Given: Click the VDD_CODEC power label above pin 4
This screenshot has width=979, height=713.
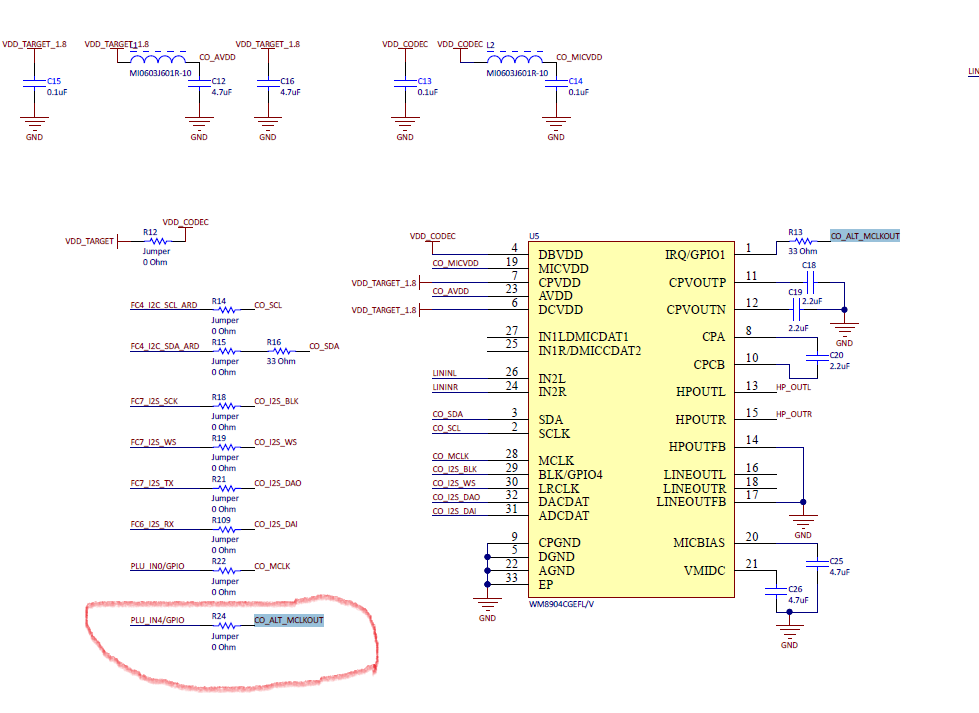Looking at the screenshot, I should tap(431, 236).
